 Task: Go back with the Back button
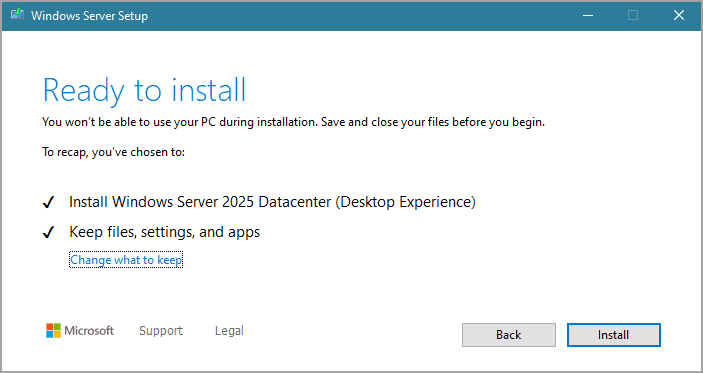point(508,335)
